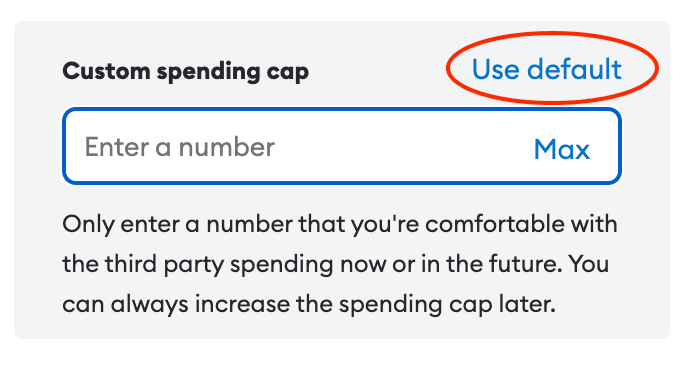
Task: Click the Use default link
Action: (x=547, y=69)
